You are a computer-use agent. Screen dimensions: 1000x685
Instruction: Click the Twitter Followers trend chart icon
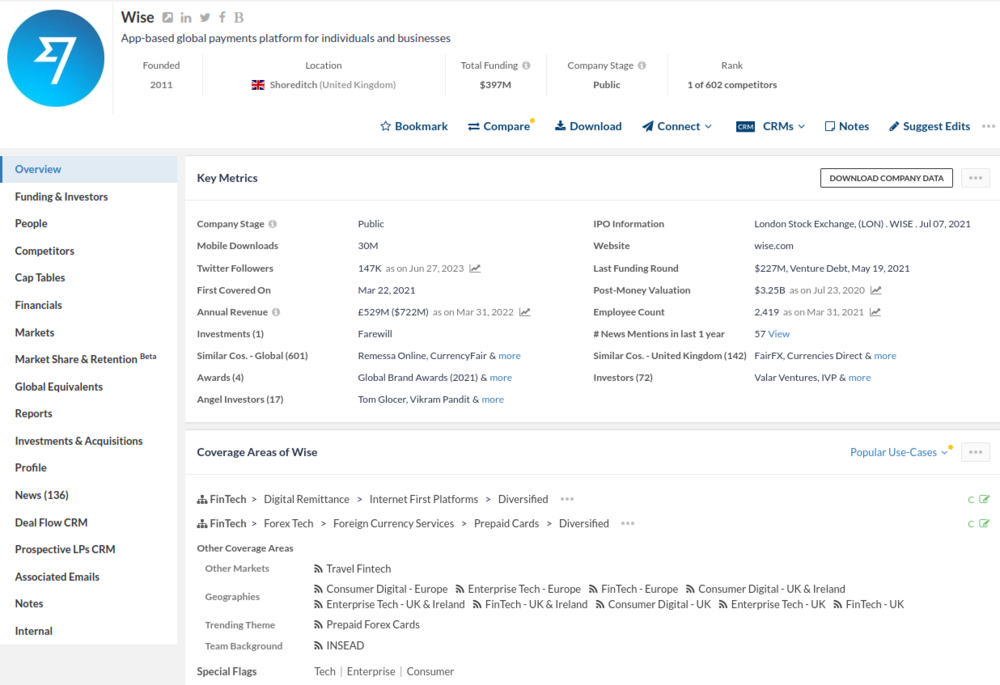click(x=475, y=269)
